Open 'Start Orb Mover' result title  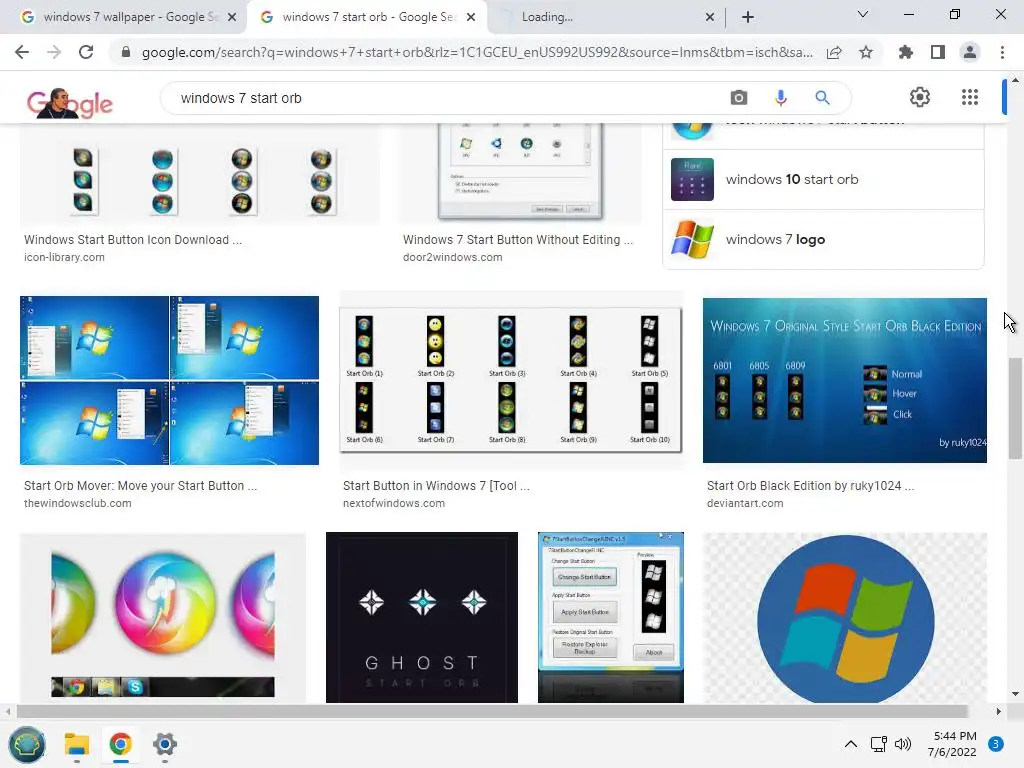(140, 486)
